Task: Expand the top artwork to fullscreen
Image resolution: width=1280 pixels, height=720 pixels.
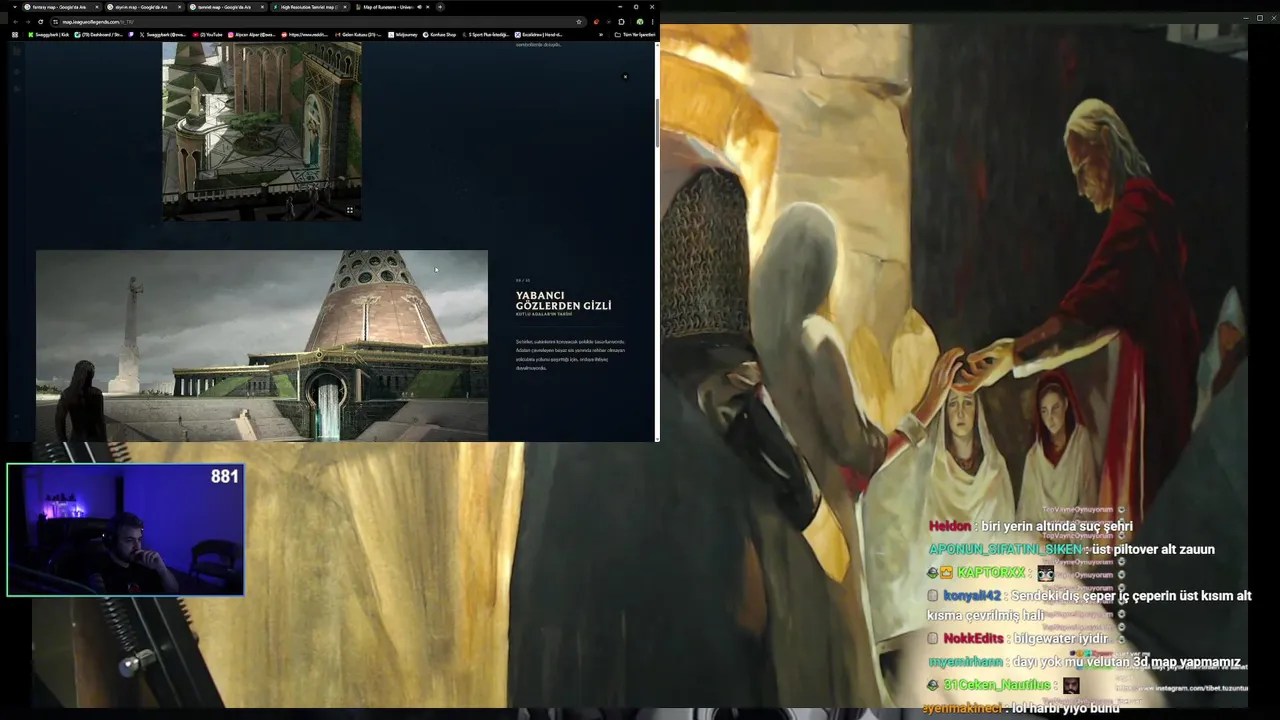Action: (349, 210)
